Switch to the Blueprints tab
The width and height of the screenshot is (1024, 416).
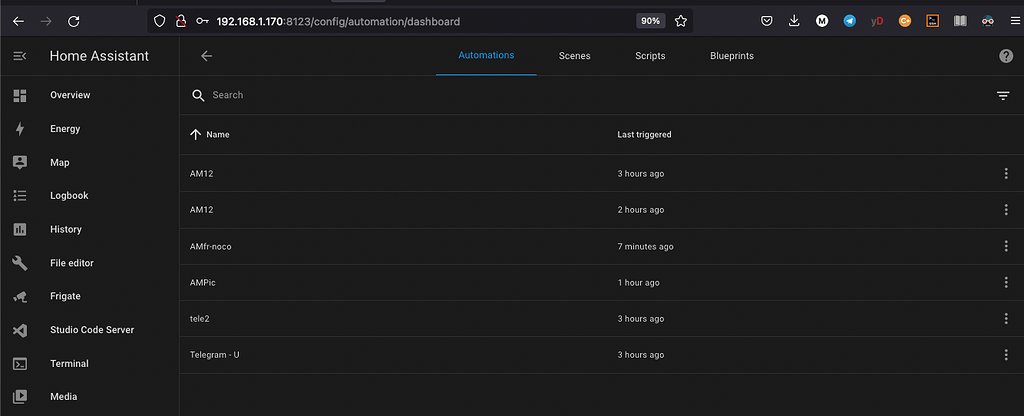click(x=732, y=56)
